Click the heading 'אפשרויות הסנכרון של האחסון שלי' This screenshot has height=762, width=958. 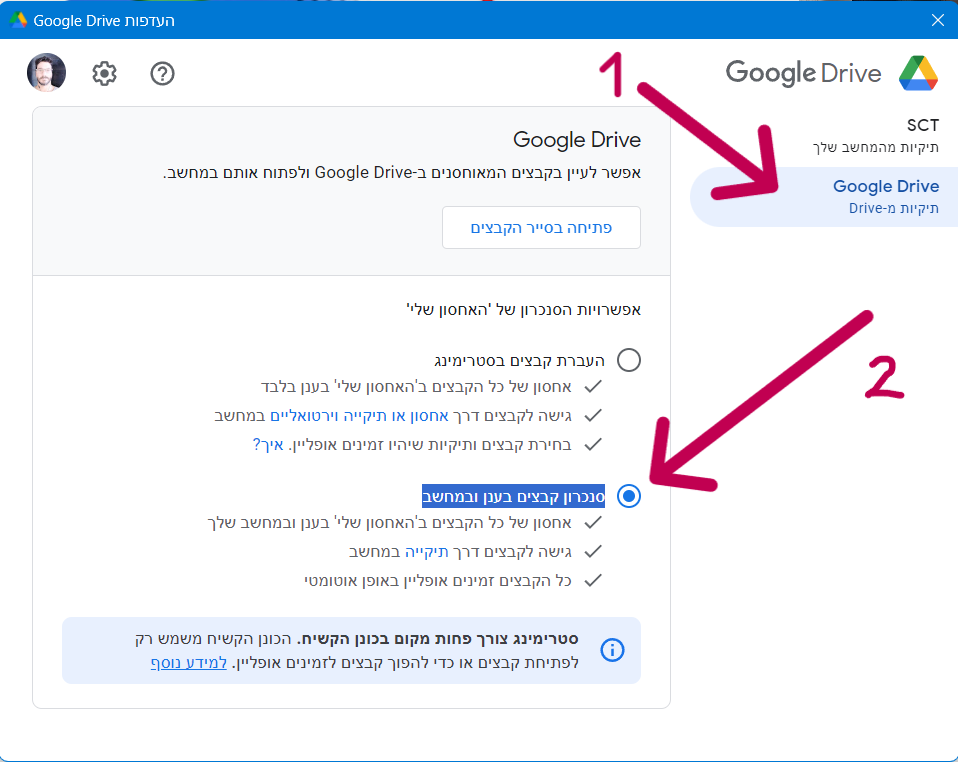click(524, 309)
